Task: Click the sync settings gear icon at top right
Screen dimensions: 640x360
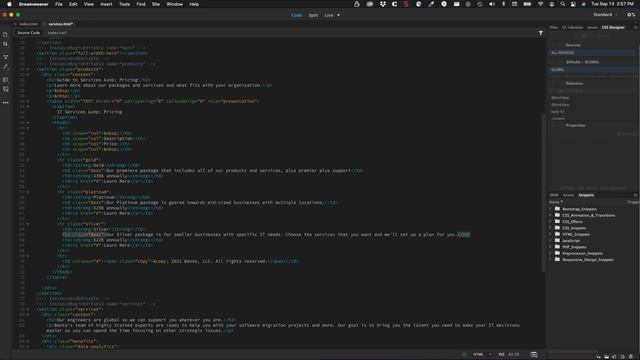Action: click(631, 15)
